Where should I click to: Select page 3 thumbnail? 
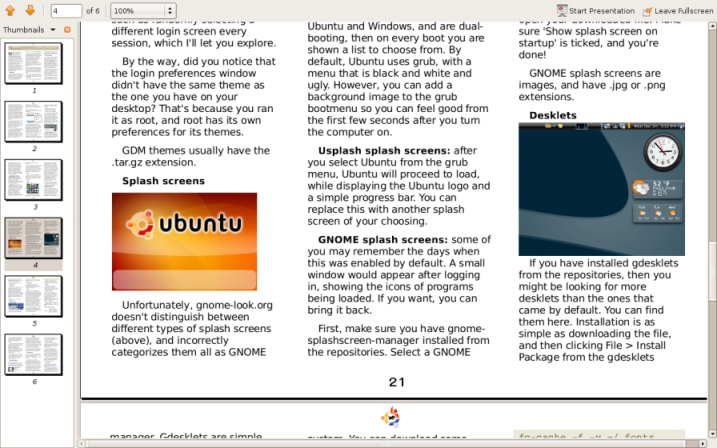coord(33,180)
